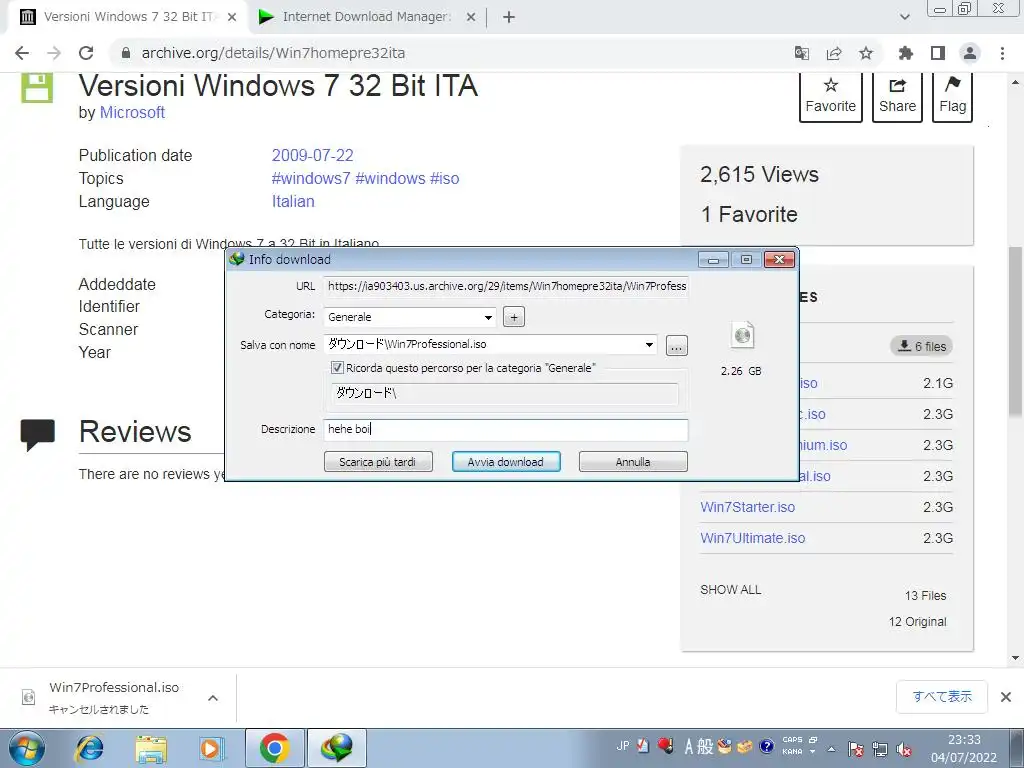Click the URL field in Info download

(506, 286)
